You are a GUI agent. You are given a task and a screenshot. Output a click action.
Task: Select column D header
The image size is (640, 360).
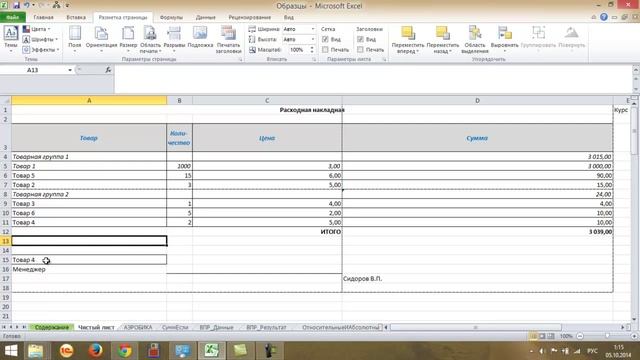[x=477, y=100]
